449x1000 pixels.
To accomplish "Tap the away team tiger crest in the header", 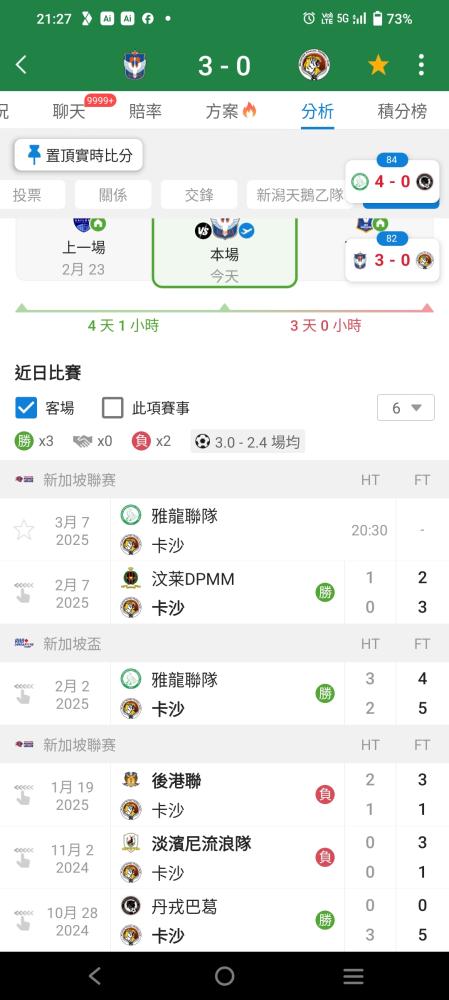I will point(314,65).
